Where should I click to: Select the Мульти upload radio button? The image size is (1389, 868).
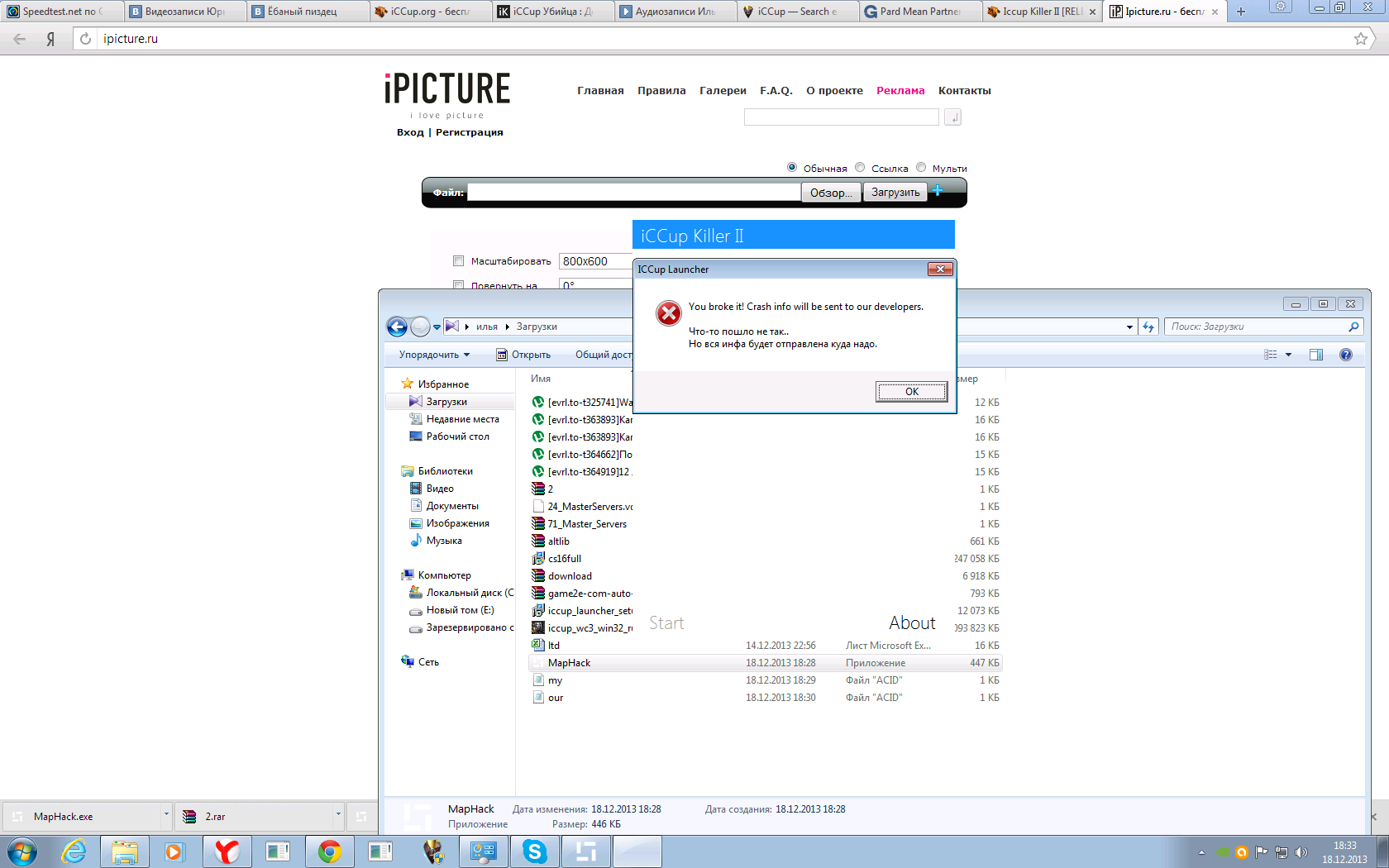921,167
